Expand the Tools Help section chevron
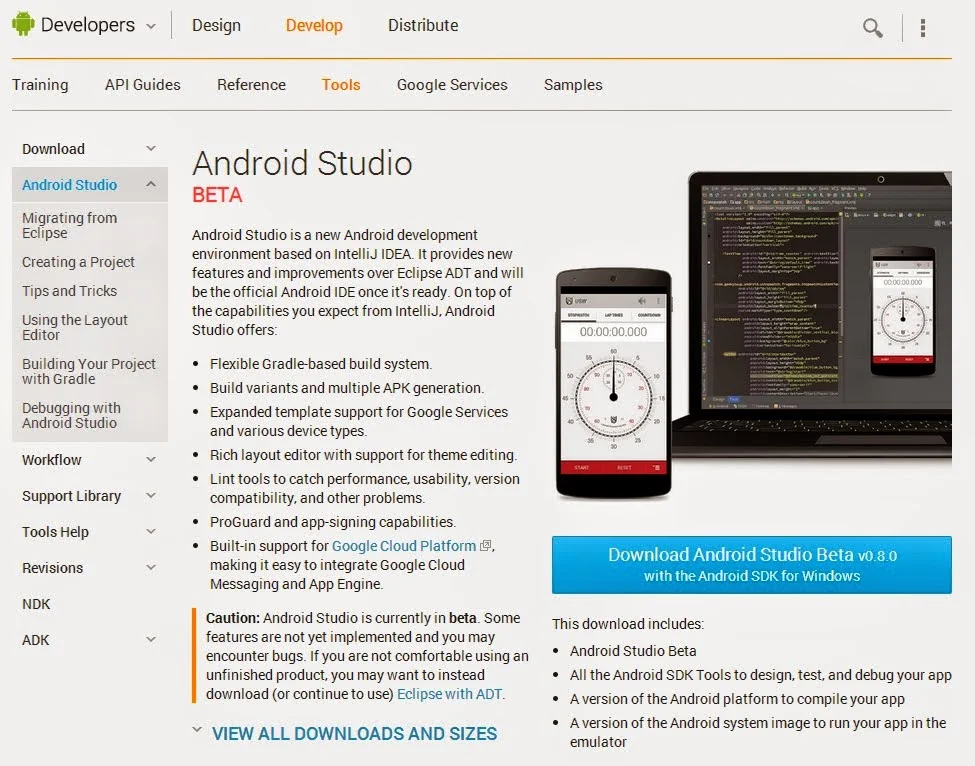Viewport: 975px width, 766px height. tap(150, 532)
